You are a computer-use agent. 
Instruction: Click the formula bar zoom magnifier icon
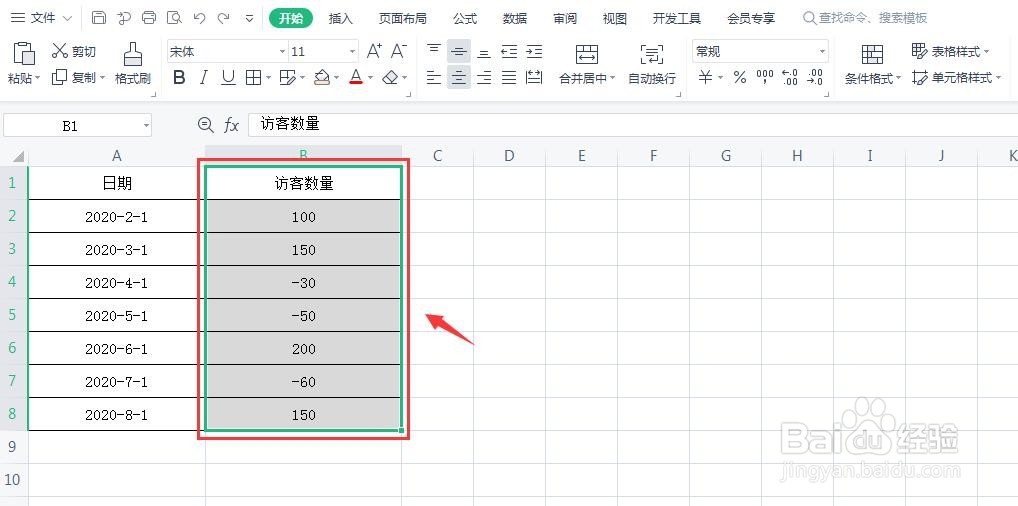(x=205, y=125)
